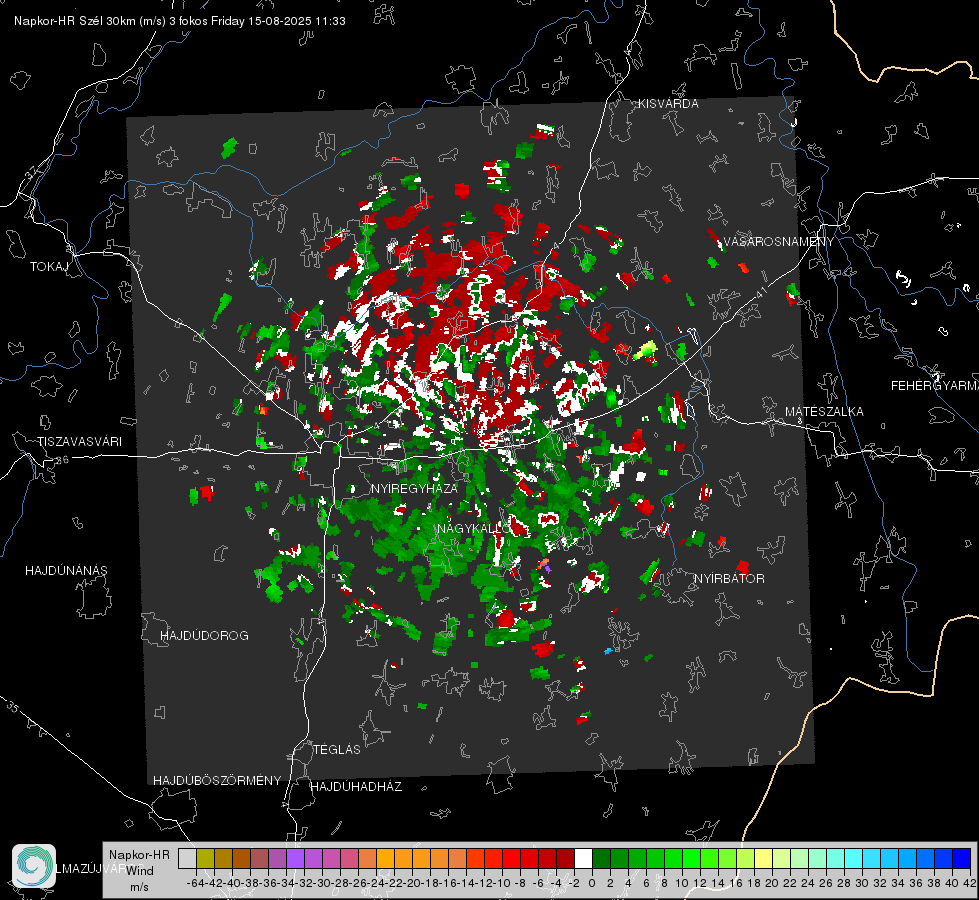Click the white swatch in the wind legend
The height and width of the screenshot is (900, 979).
tap(583, 859)
